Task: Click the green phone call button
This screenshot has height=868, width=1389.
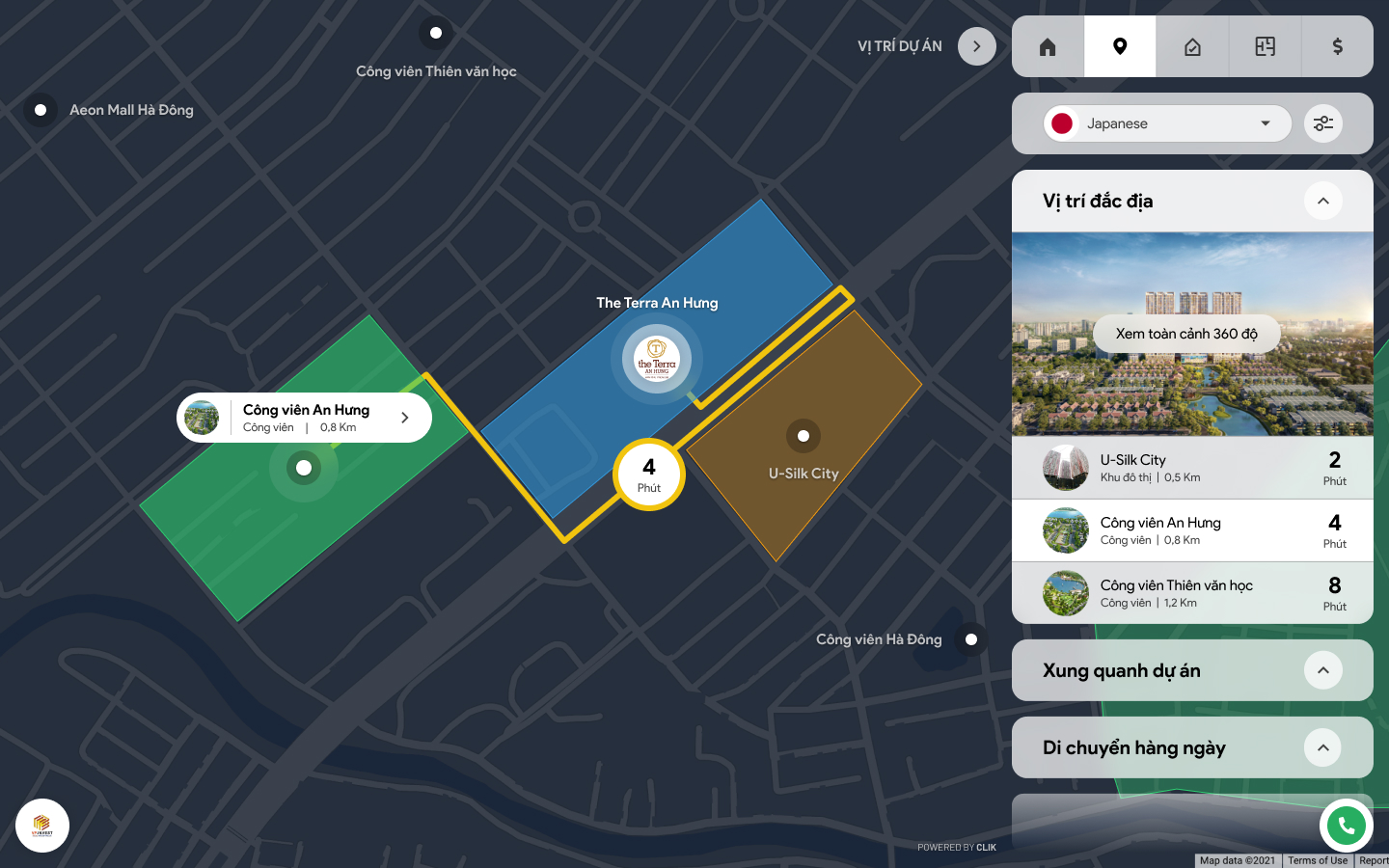Action: coord(1347,826)
